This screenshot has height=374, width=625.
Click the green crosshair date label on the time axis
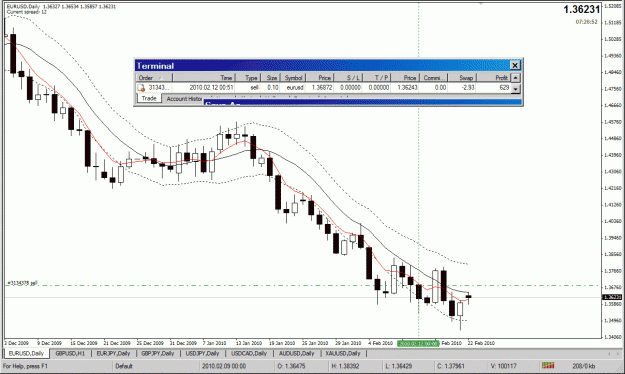[x=418, y=343]
